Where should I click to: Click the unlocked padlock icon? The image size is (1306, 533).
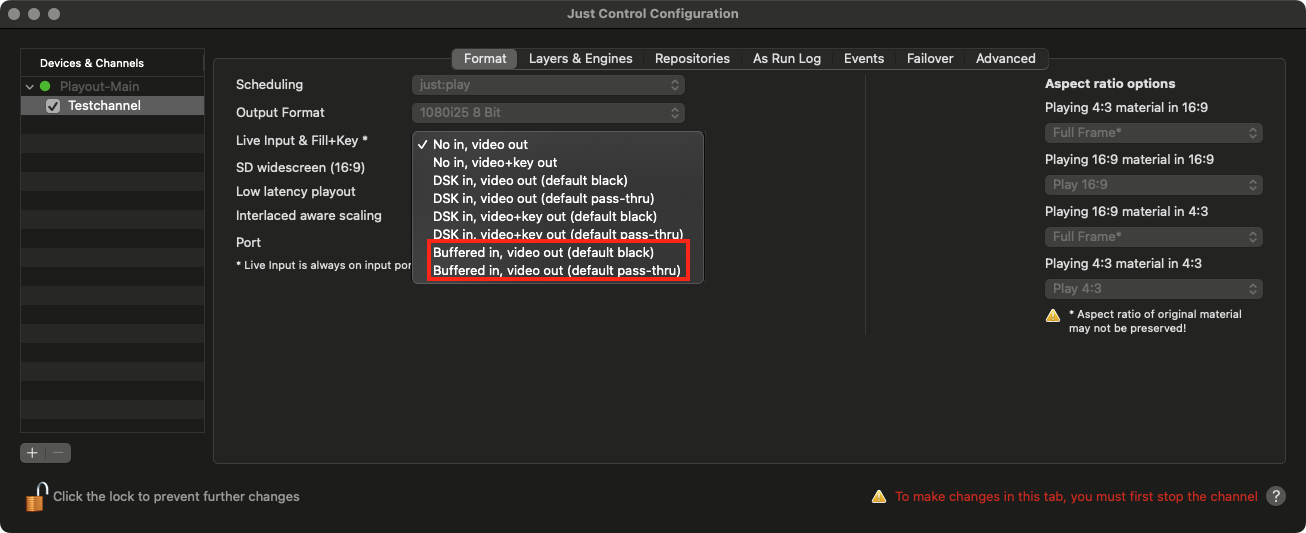pyautogui.click(x=36, y=496)
